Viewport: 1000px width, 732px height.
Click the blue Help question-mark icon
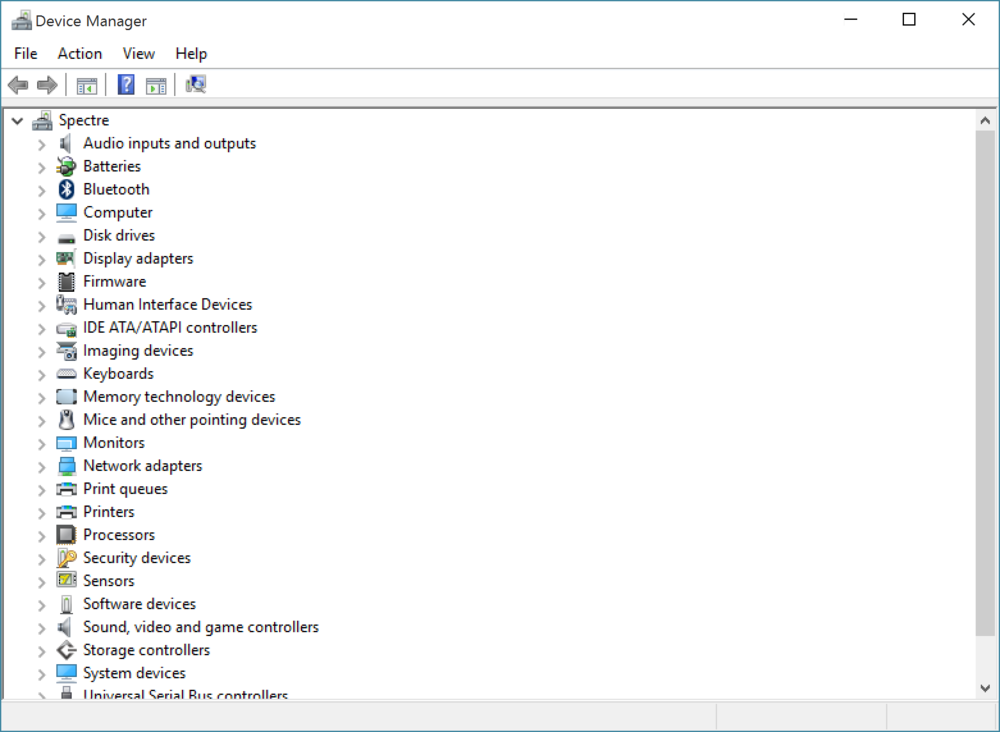pyautogui.click(x=126, y=84)
